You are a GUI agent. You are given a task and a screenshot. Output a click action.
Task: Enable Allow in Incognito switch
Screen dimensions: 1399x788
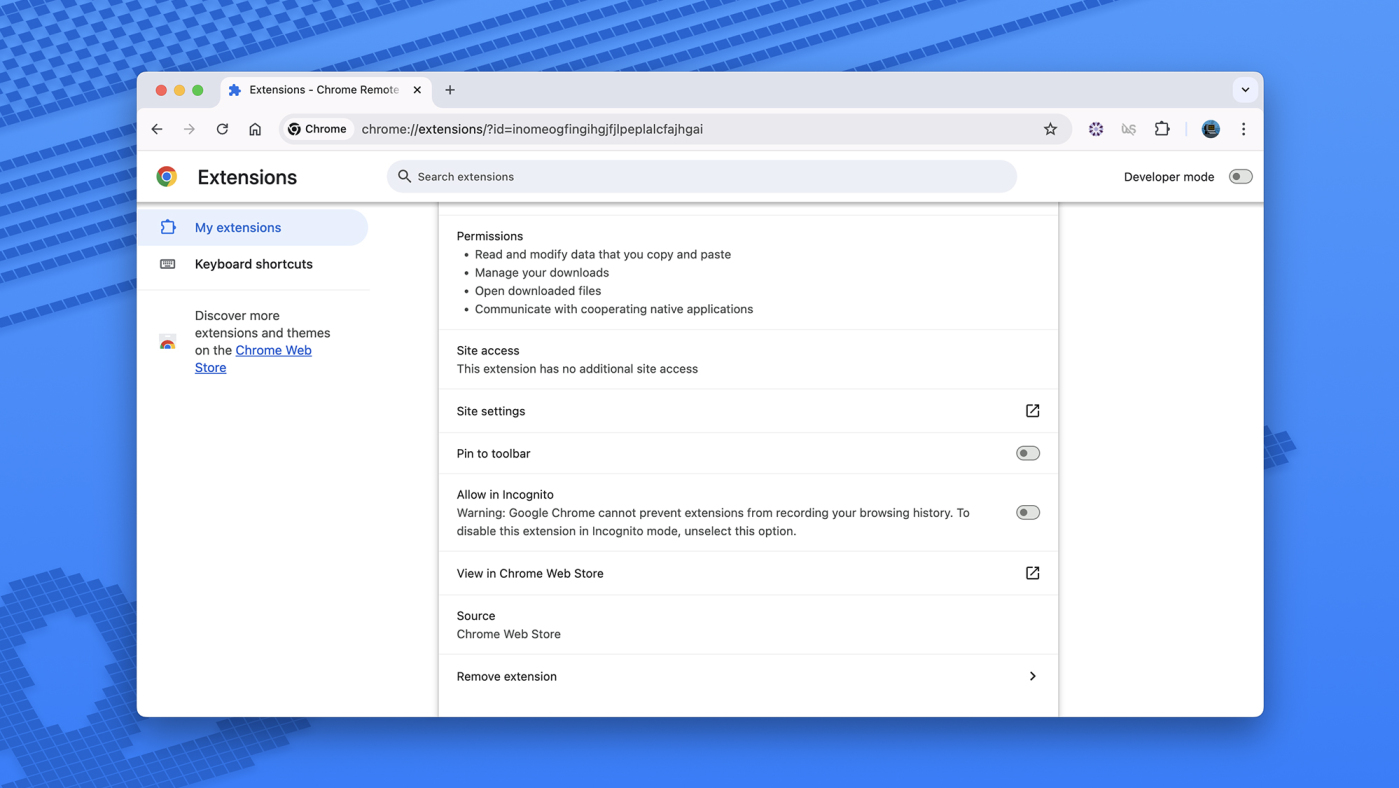1027,512
